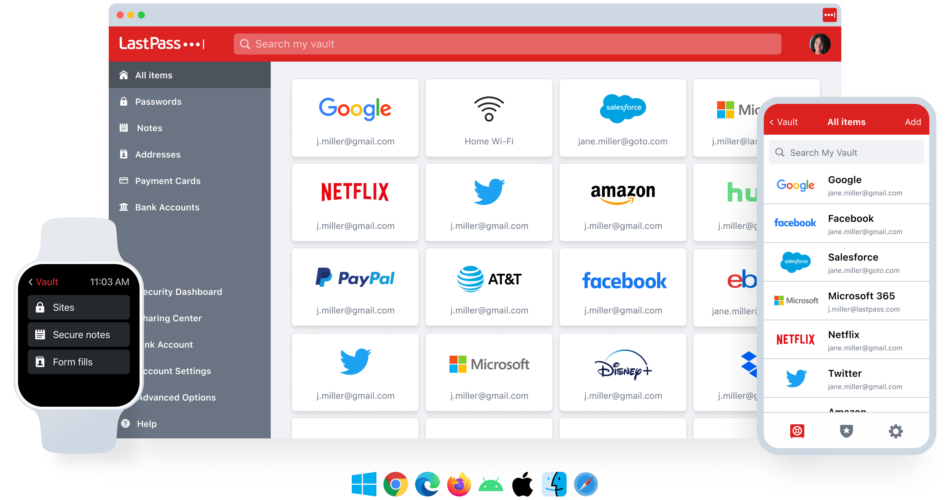This screenshot has height=500, width=950.
Task: Open Payment Cards in sidebar
Action: coord(167,181)
